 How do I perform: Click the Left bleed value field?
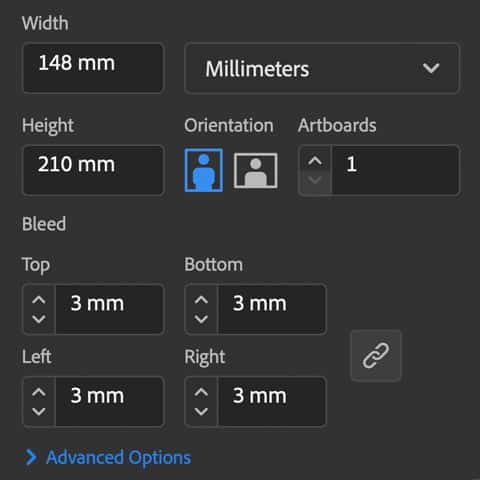[x=110, y=401]
